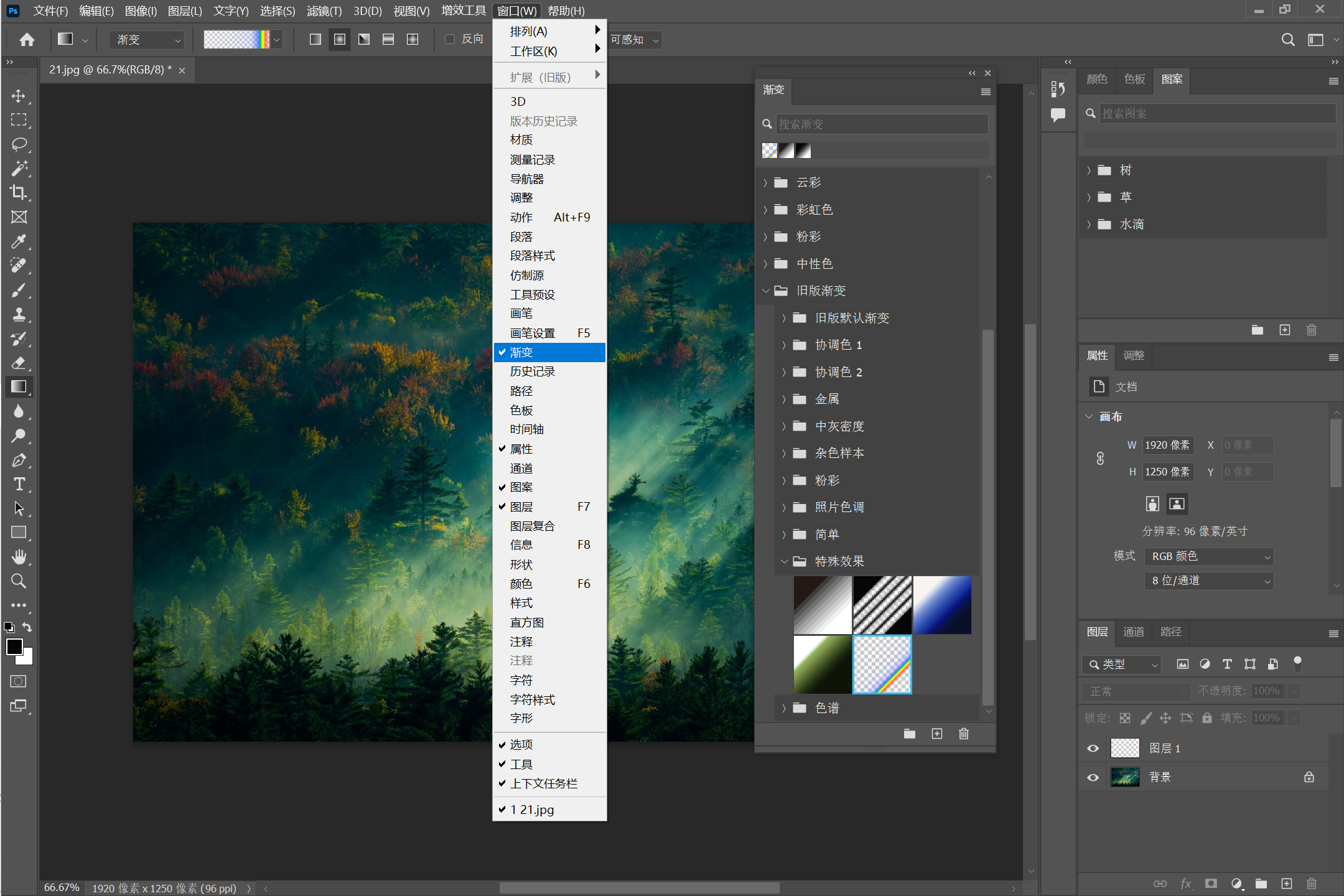Collapse the 旧版渐变 folder
Image resolution: width=1344 pixels, height=896 pixels.
(x=765, y=291)
